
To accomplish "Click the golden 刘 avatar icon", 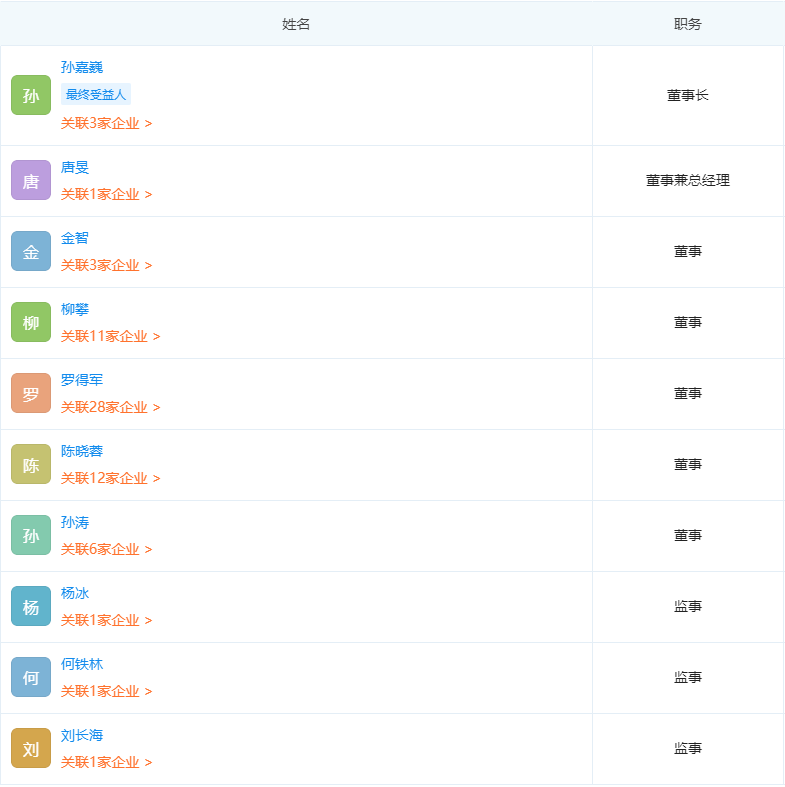I will coord(31,748).
